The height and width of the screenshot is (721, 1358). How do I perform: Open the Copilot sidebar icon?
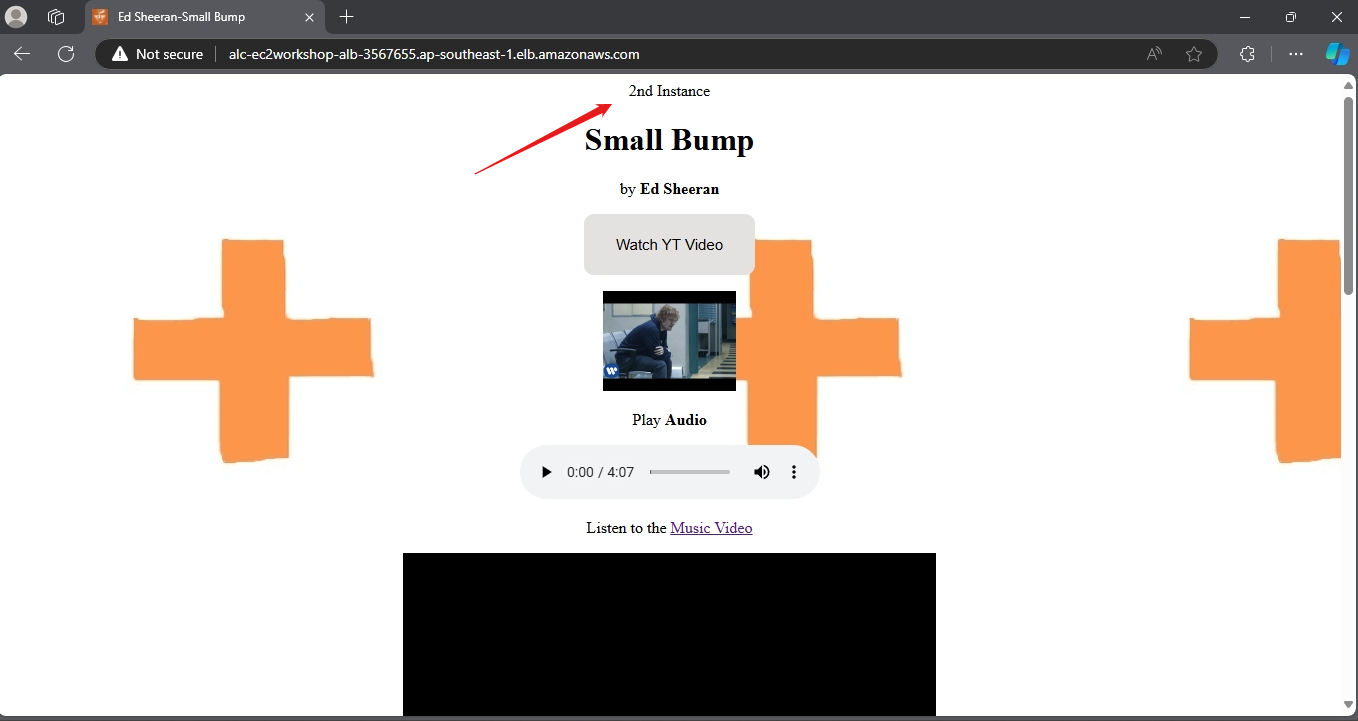[1337, 54]
